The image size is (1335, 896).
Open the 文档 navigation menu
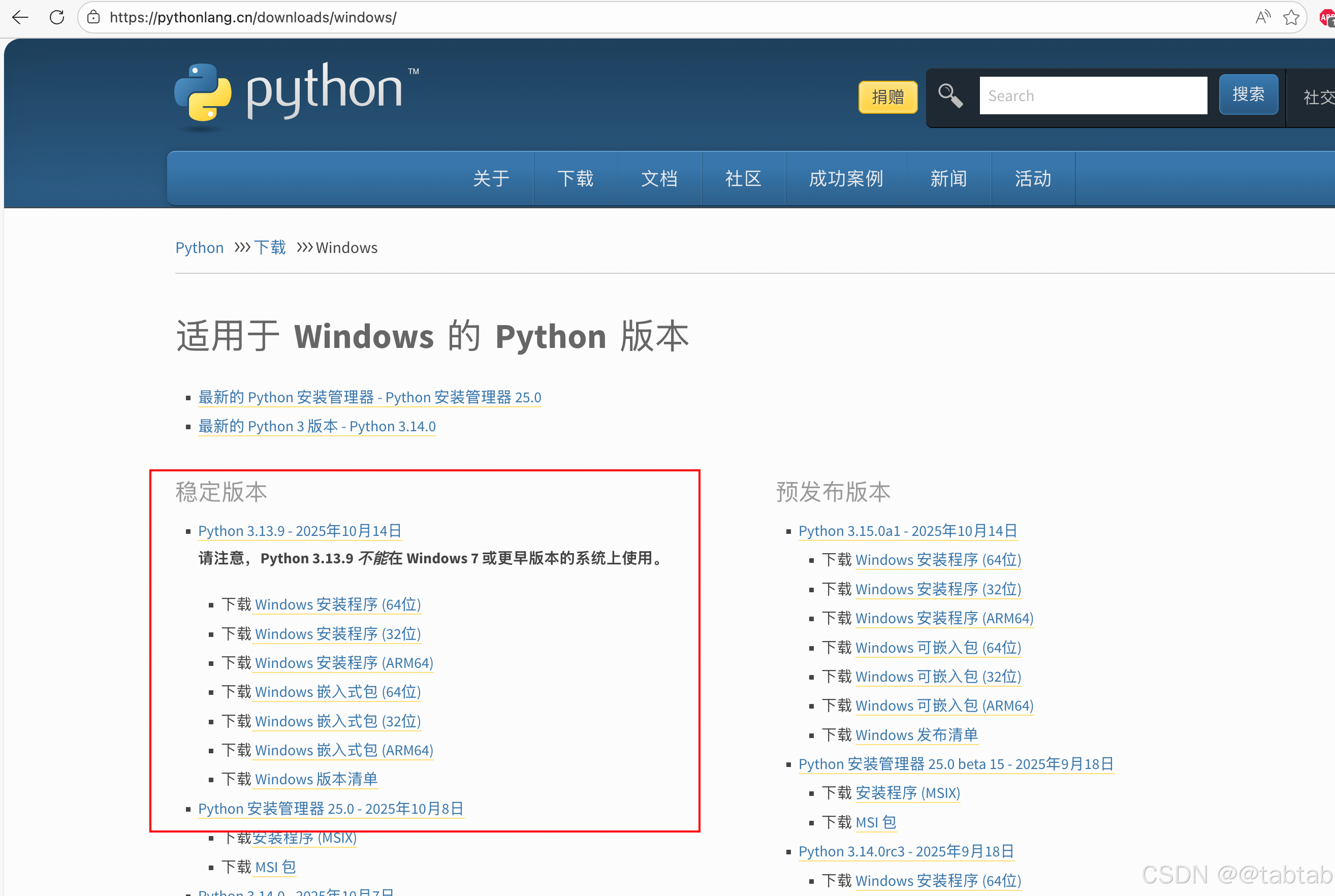click(x=659, y=179)
